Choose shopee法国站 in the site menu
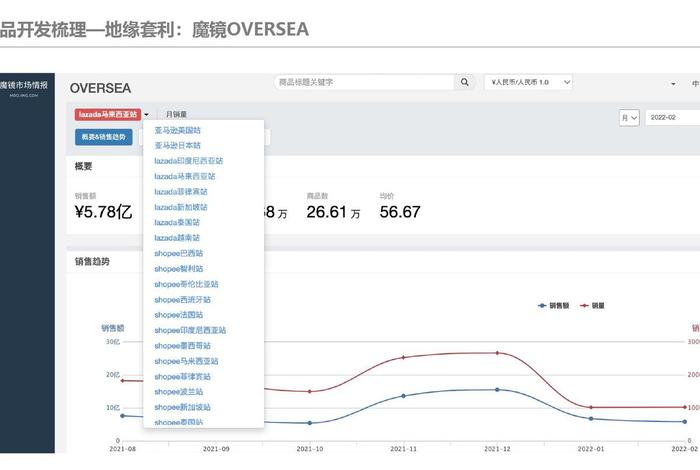The image size is (700, 470). (x=179, y=315)
